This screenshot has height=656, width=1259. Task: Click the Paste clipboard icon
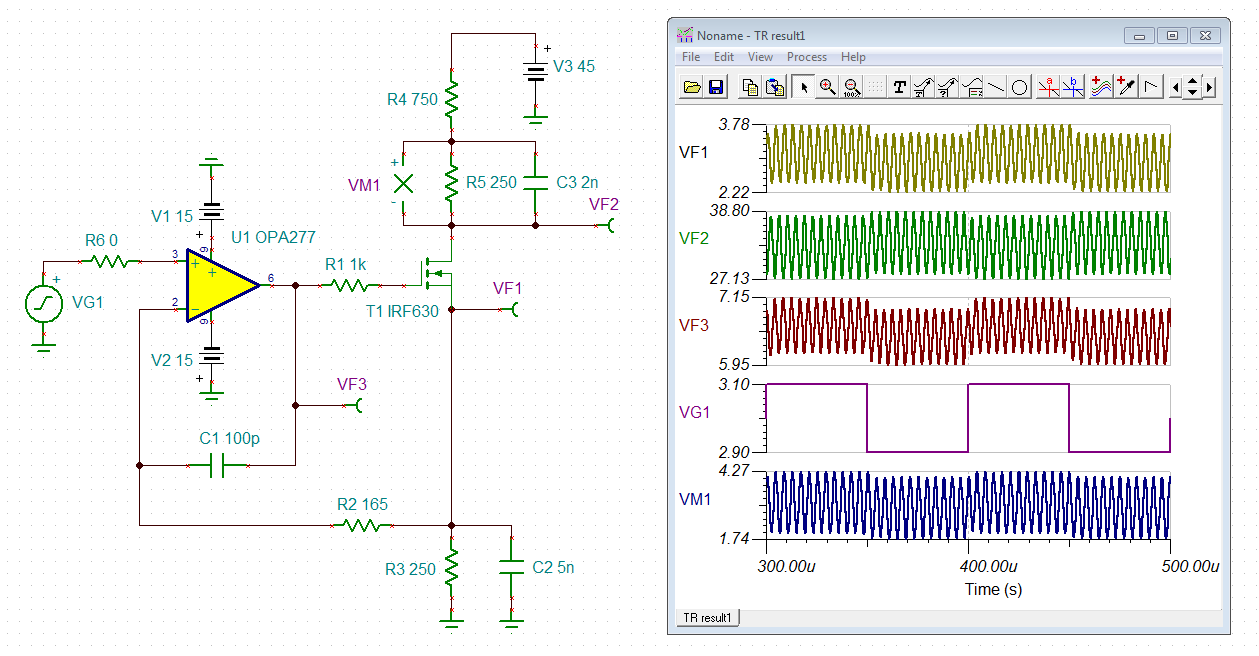point(774,88)
